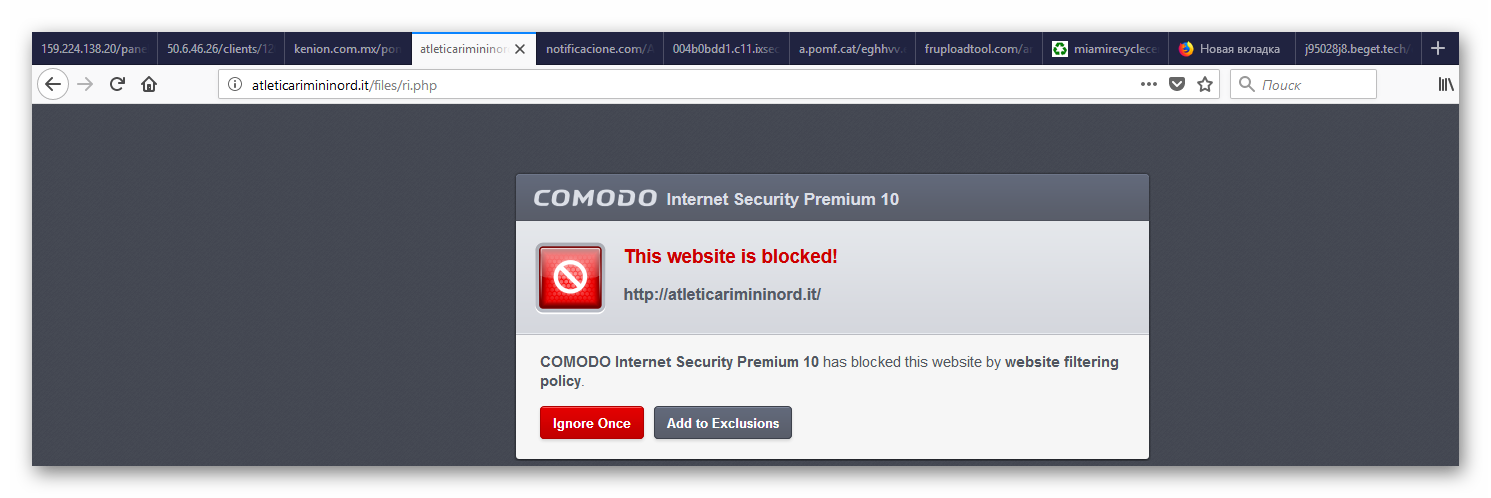The image size is (1491, 498).
Task: Click the Ignore Once button
Action: [x=591, y=423]
